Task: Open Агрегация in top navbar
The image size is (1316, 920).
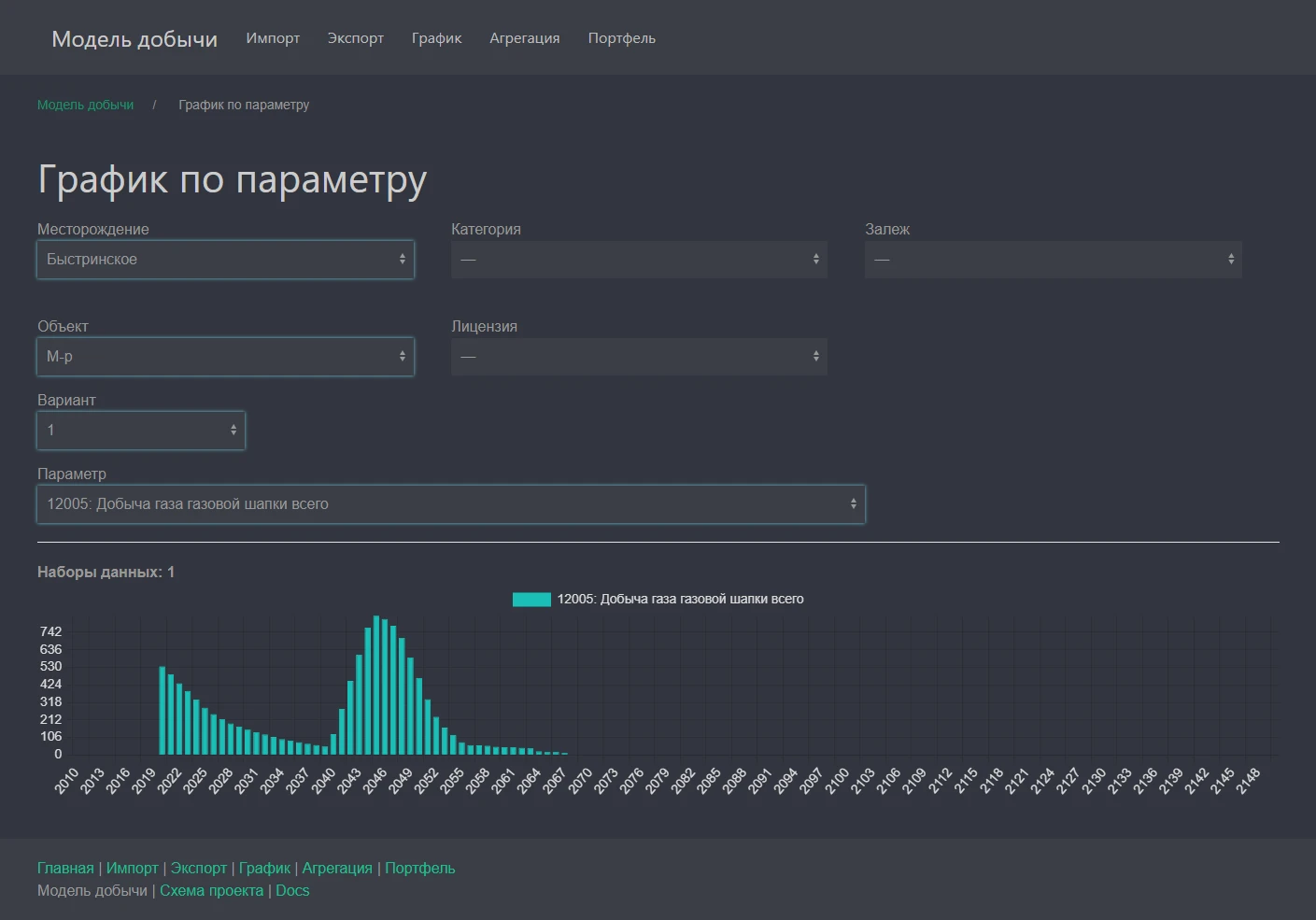Action: pos(524,38)
